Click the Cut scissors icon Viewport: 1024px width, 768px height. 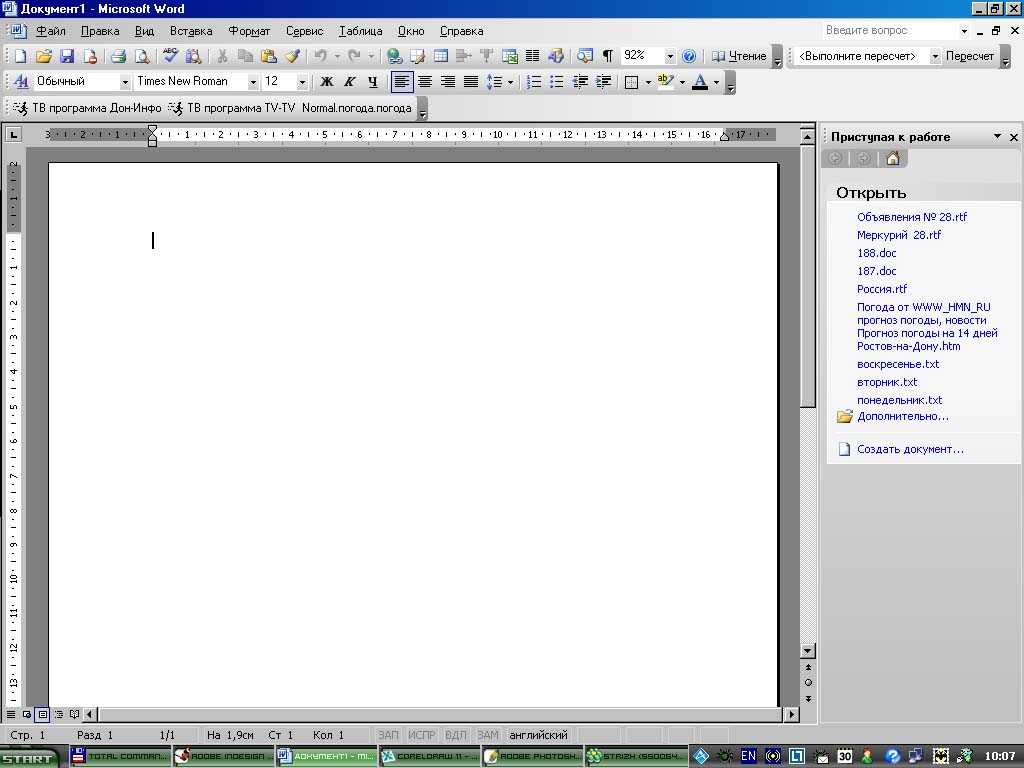tap(222, 56)
